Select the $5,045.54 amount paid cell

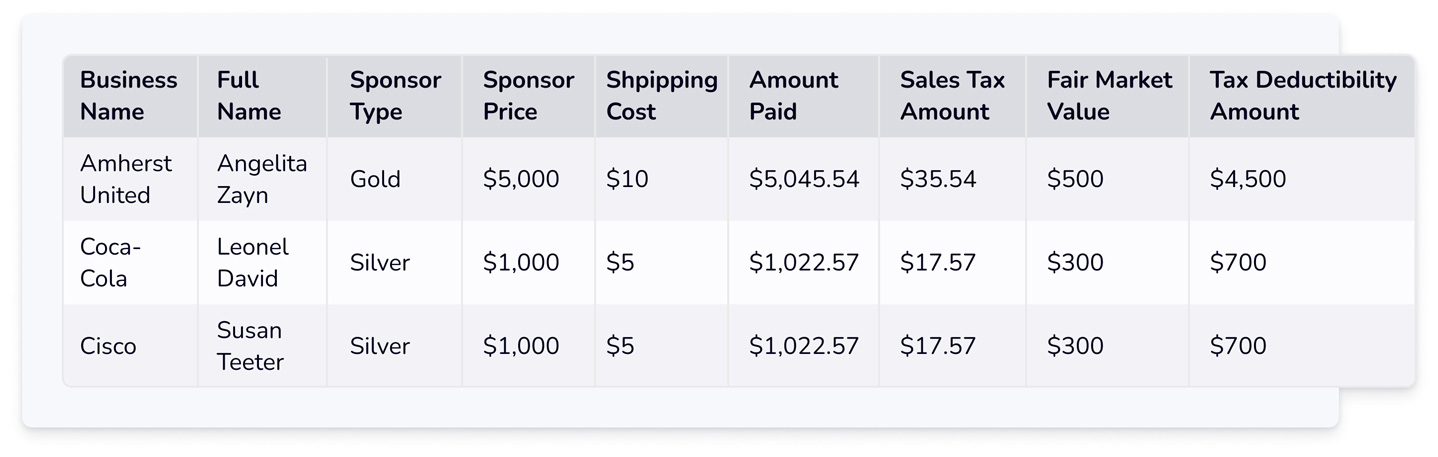pyautogui.click(x=804, y=179)
